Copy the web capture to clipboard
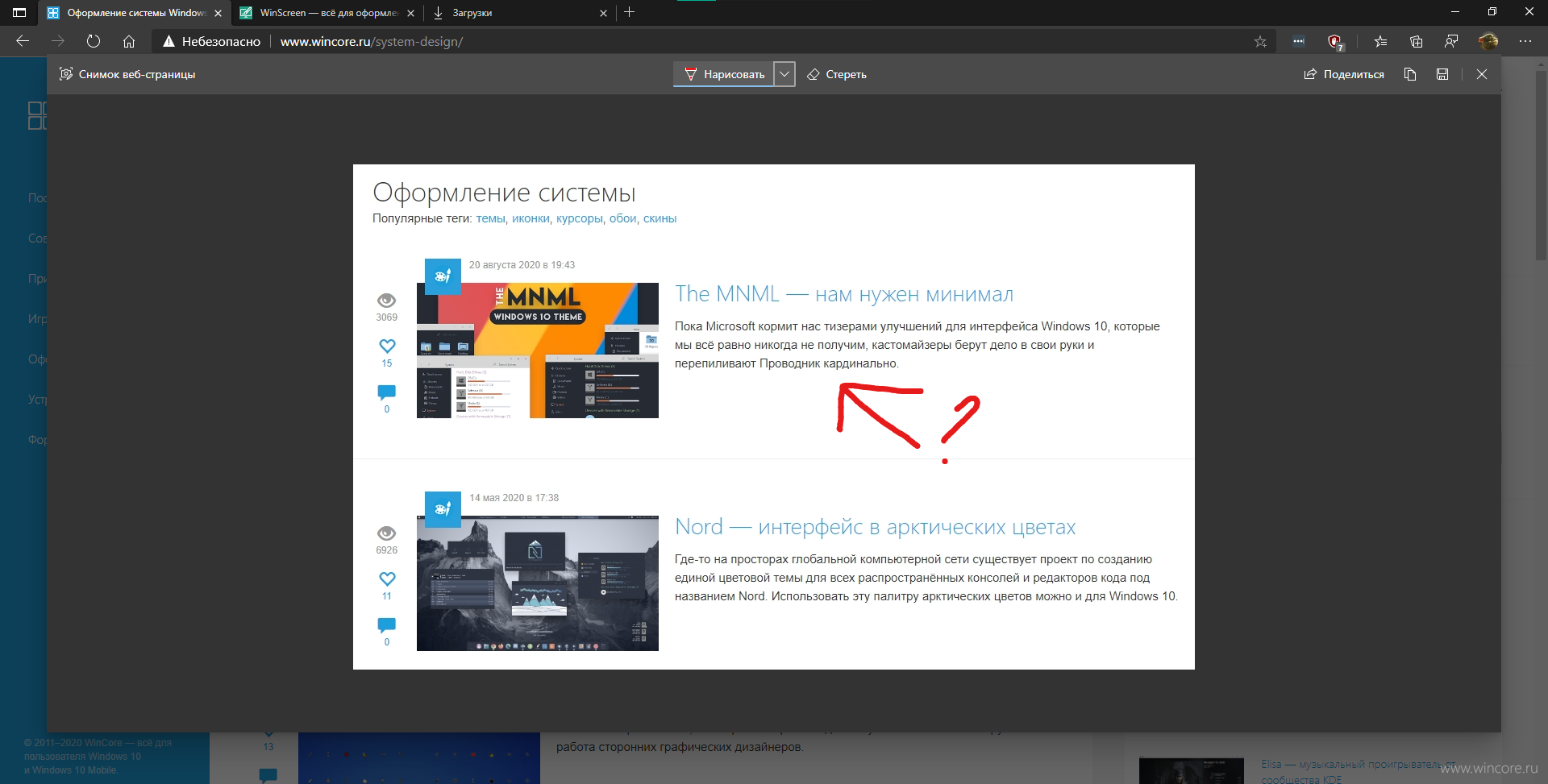The image size is (1548, 784). click(x=1410, y=74)
